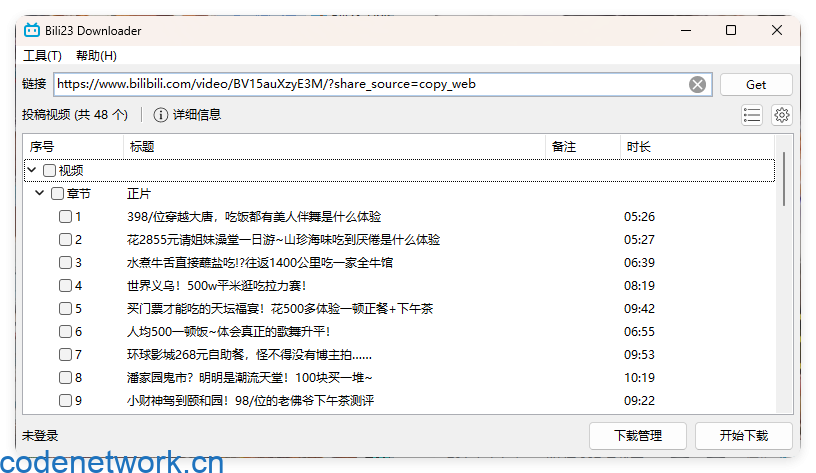Image resolution: width=816 pixels, height=473 pixels.
Task: Check episode 9 checkbox
Action: click(66, 400)
